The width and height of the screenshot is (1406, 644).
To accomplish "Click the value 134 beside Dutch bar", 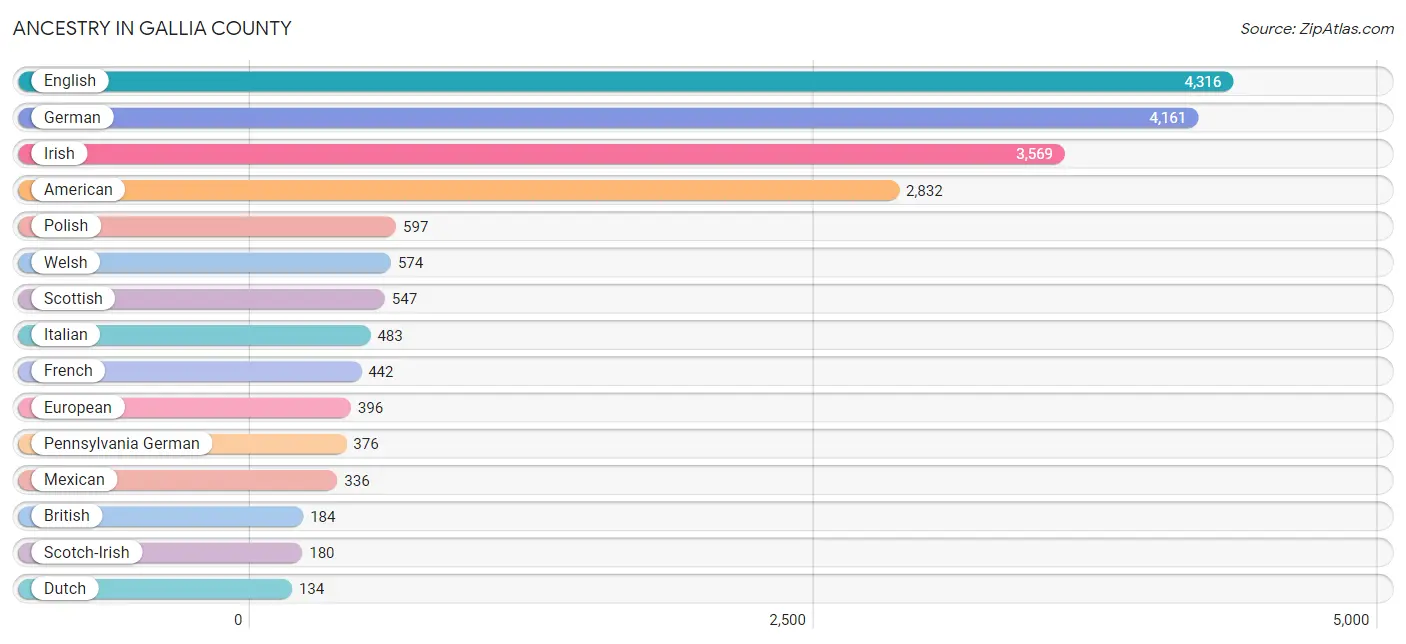I will pos(312,589).
